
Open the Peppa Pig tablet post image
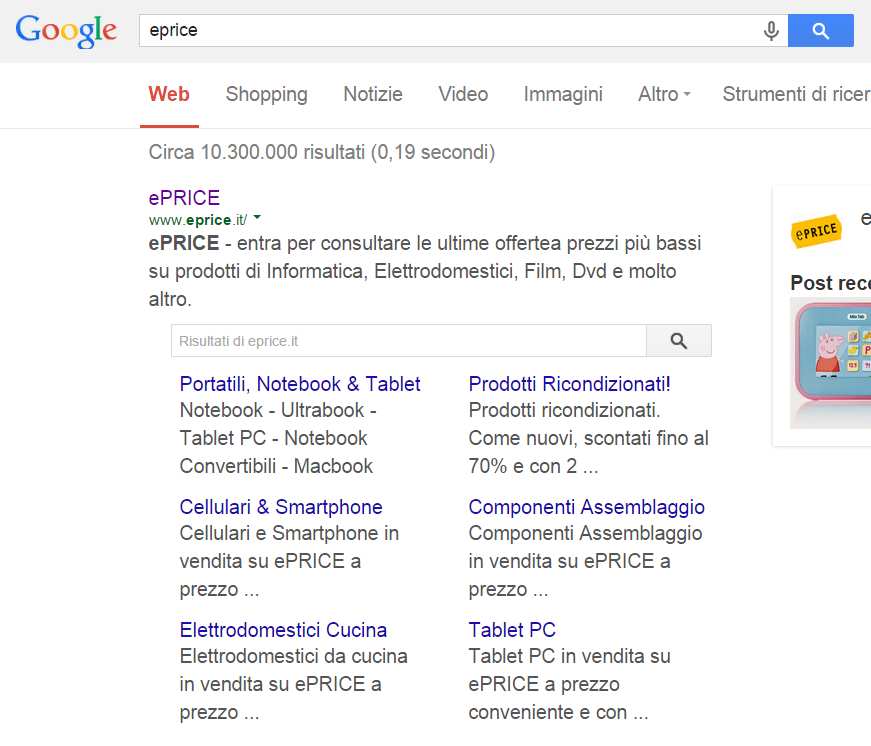831,363
